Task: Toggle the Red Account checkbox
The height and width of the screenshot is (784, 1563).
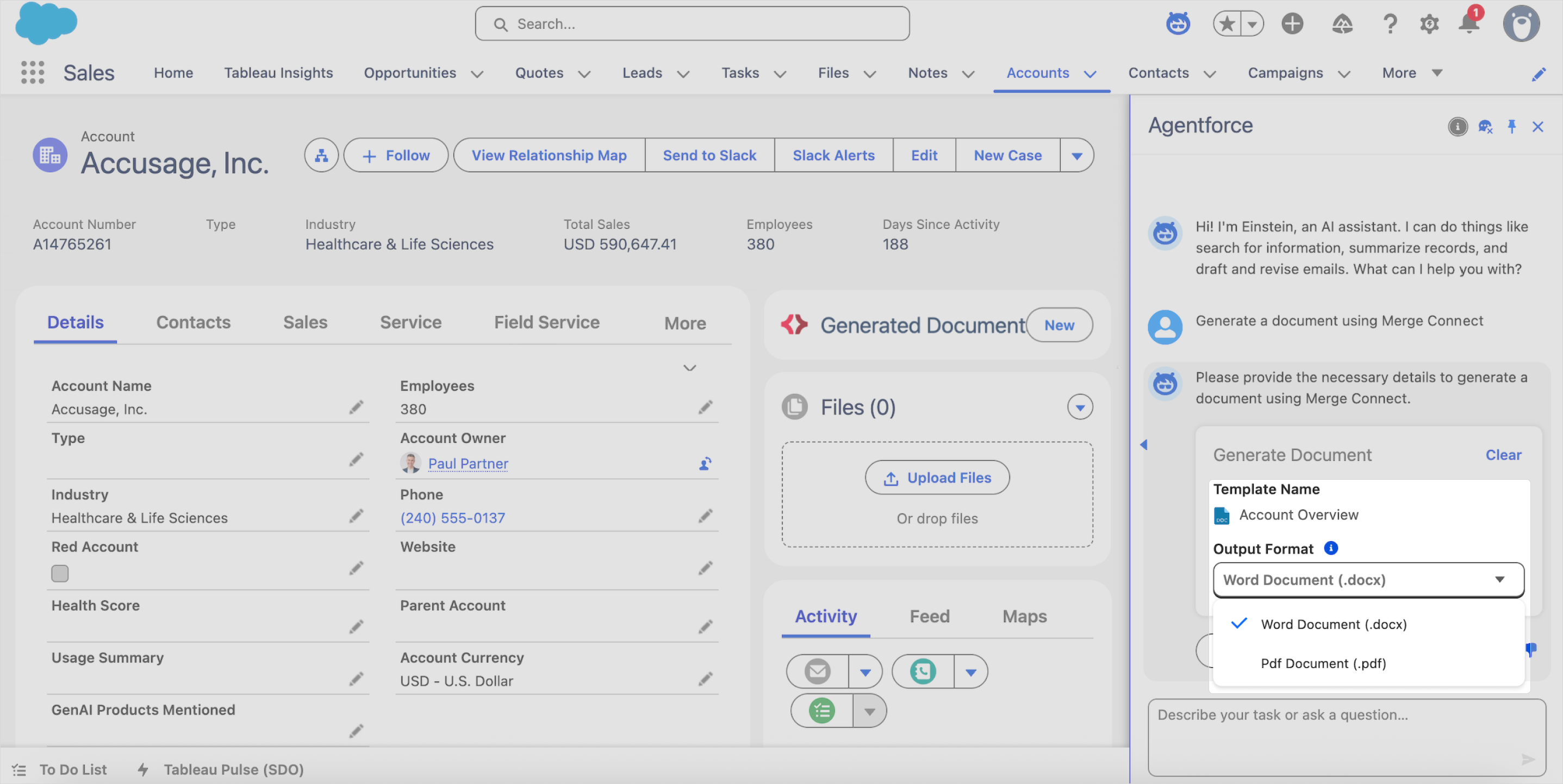Action: 60,573
